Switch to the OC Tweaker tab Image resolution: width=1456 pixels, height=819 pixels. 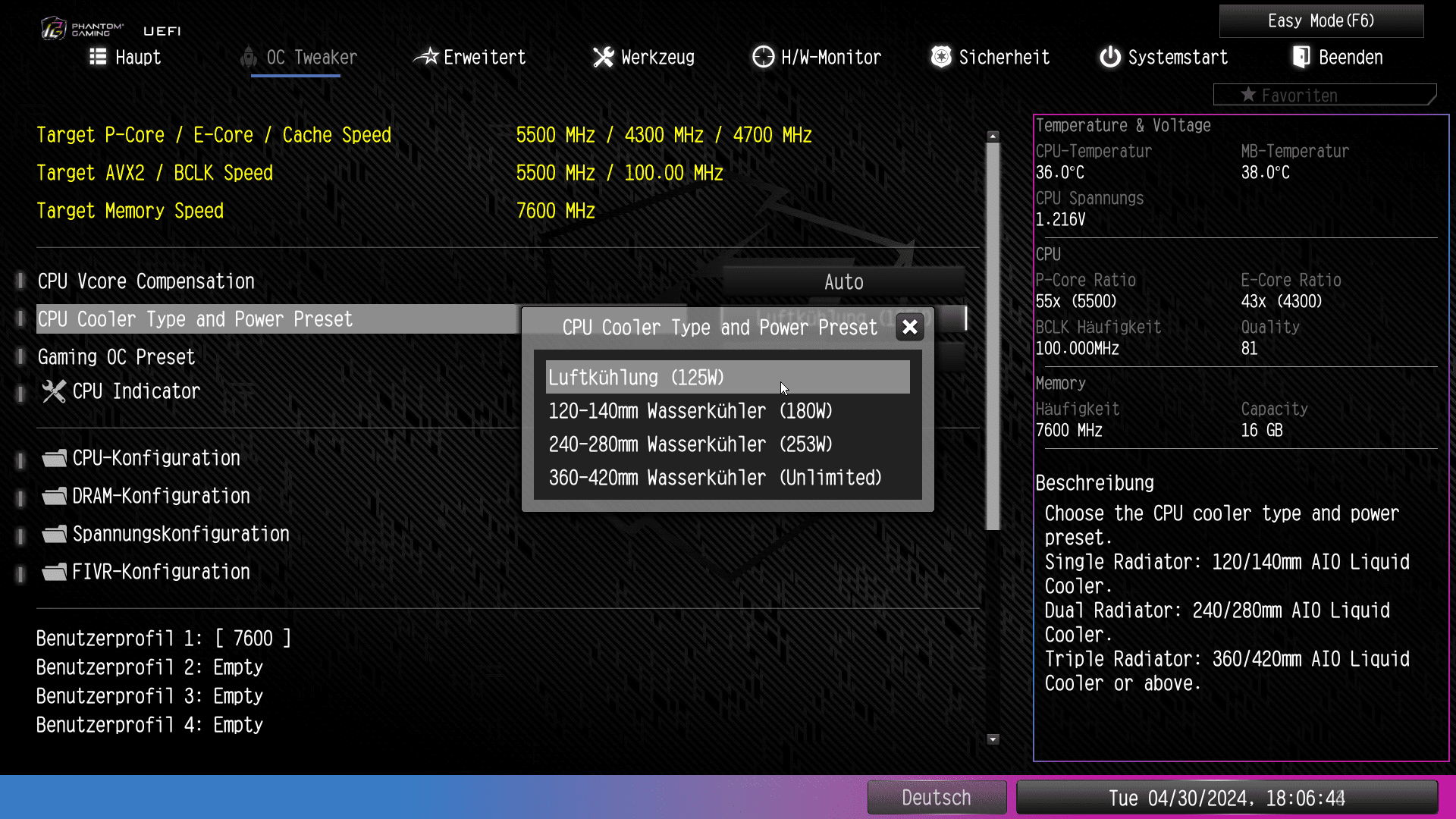300,57
